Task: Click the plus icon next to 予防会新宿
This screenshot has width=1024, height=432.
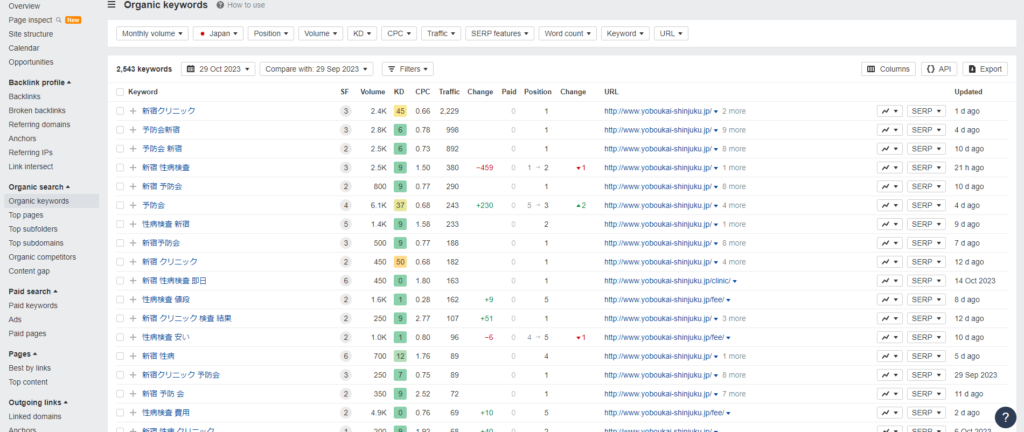Action: pyautogui.click(x=132, y=130)
